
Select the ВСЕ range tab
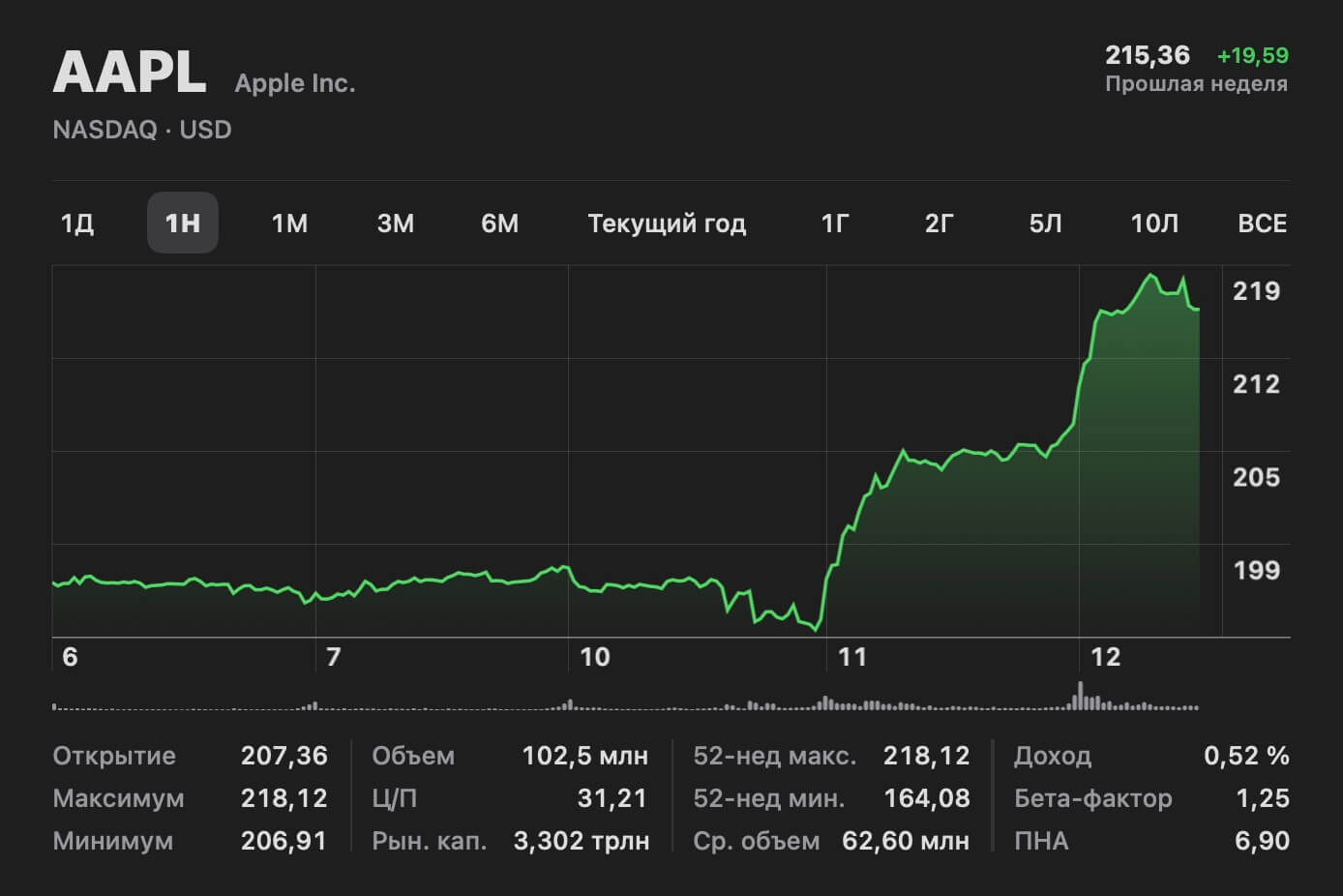tap(1263, 224)
